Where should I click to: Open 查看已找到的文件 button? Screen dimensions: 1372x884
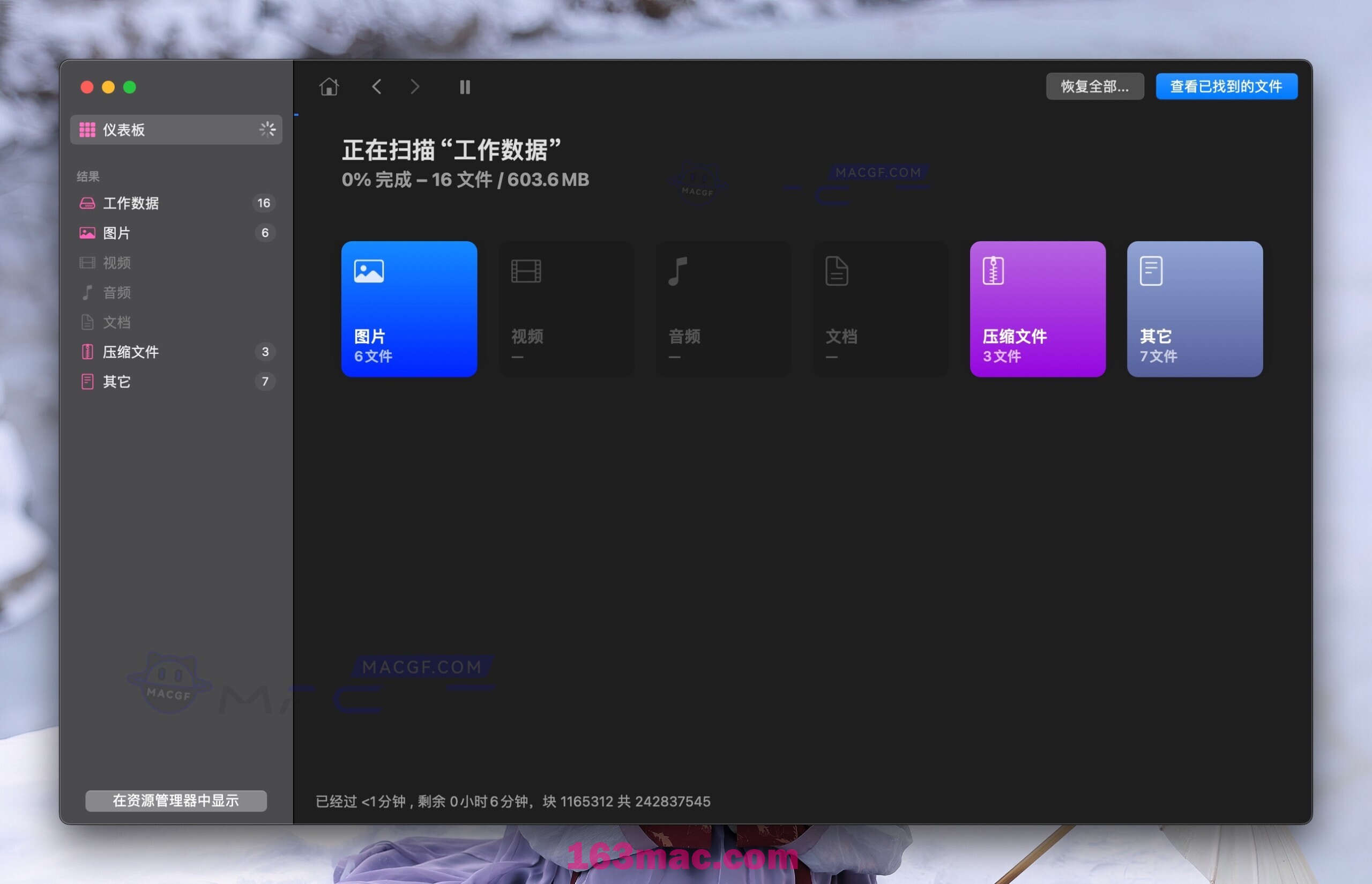point(1226,86)
